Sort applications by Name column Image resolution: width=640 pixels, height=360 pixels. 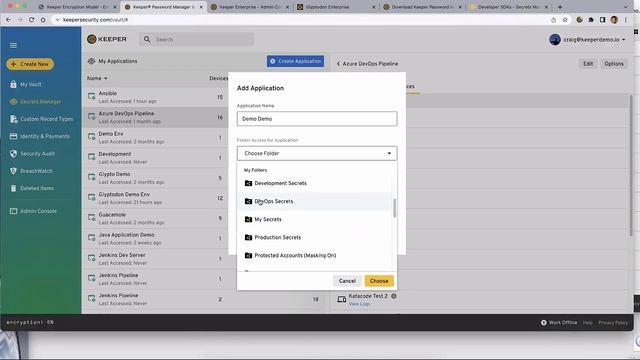(x=97, y=78)
